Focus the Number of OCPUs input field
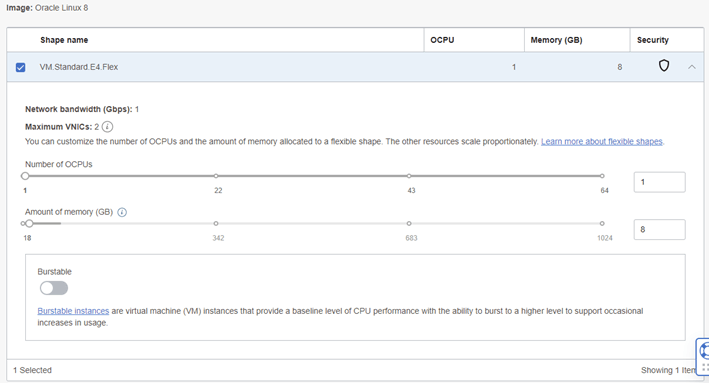The height and width of the screenshot is (383, 709). tap(659, 182)
